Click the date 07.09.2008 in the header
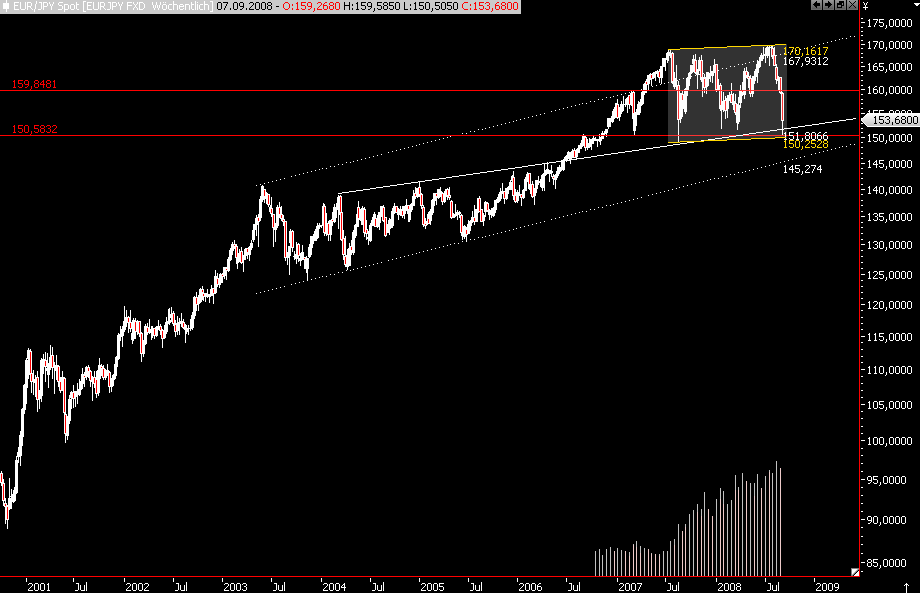Screen dimensions: 920x593 (x=244, y=6)
